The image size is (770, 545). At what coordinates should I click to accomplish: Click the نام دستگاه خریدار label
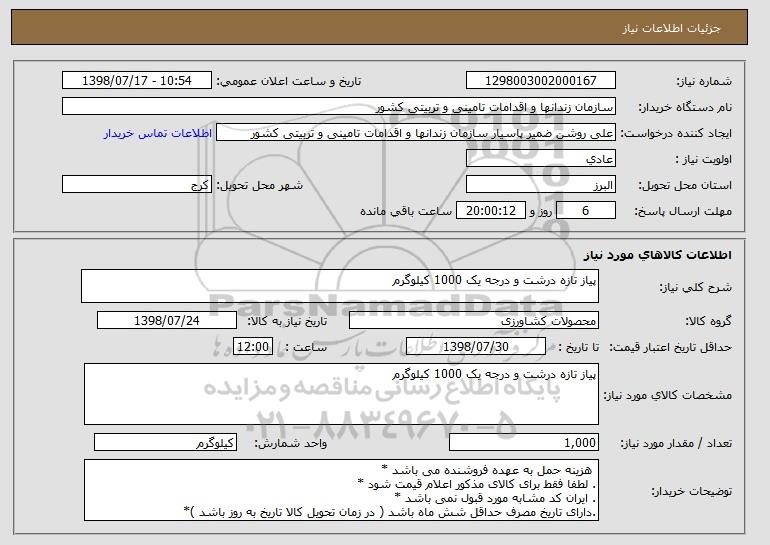(685, 107)
